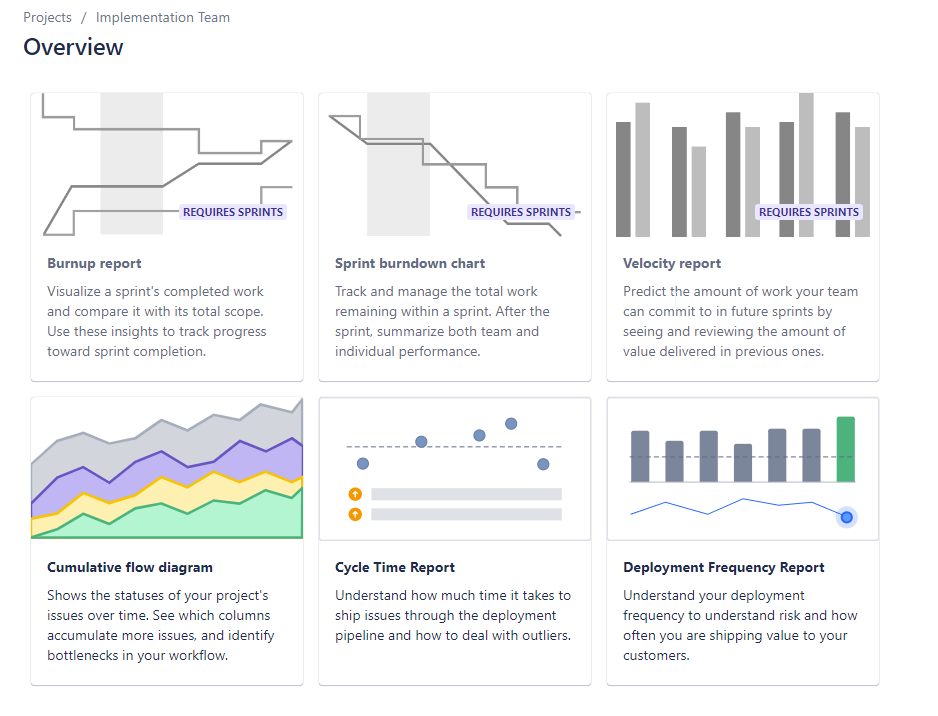Click the blue dot on Deployment Frequency line
The width and height of the screenshot is (938, 716).
(x=846, y=517)
